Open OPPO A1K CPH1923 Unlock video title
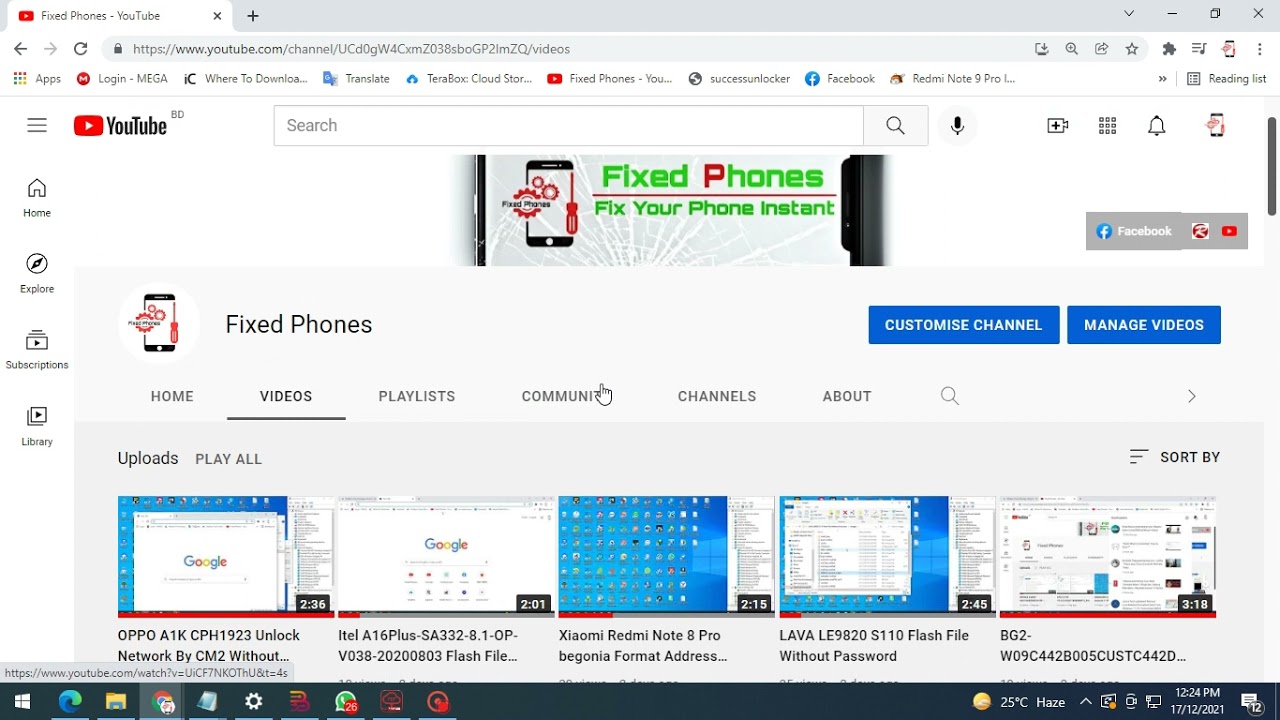This screenshot has width=1280, height=720. tap(209, 646)
